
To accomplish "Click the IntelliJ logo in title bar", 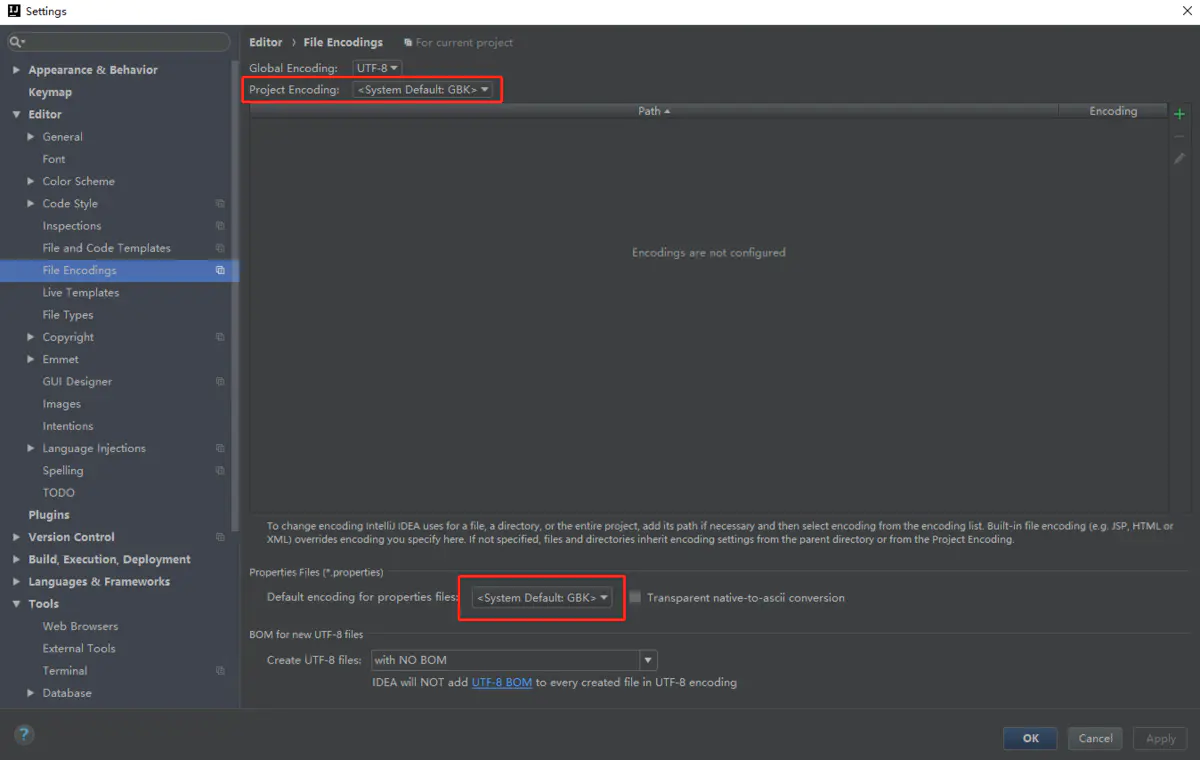I will [x=12, y=11].
